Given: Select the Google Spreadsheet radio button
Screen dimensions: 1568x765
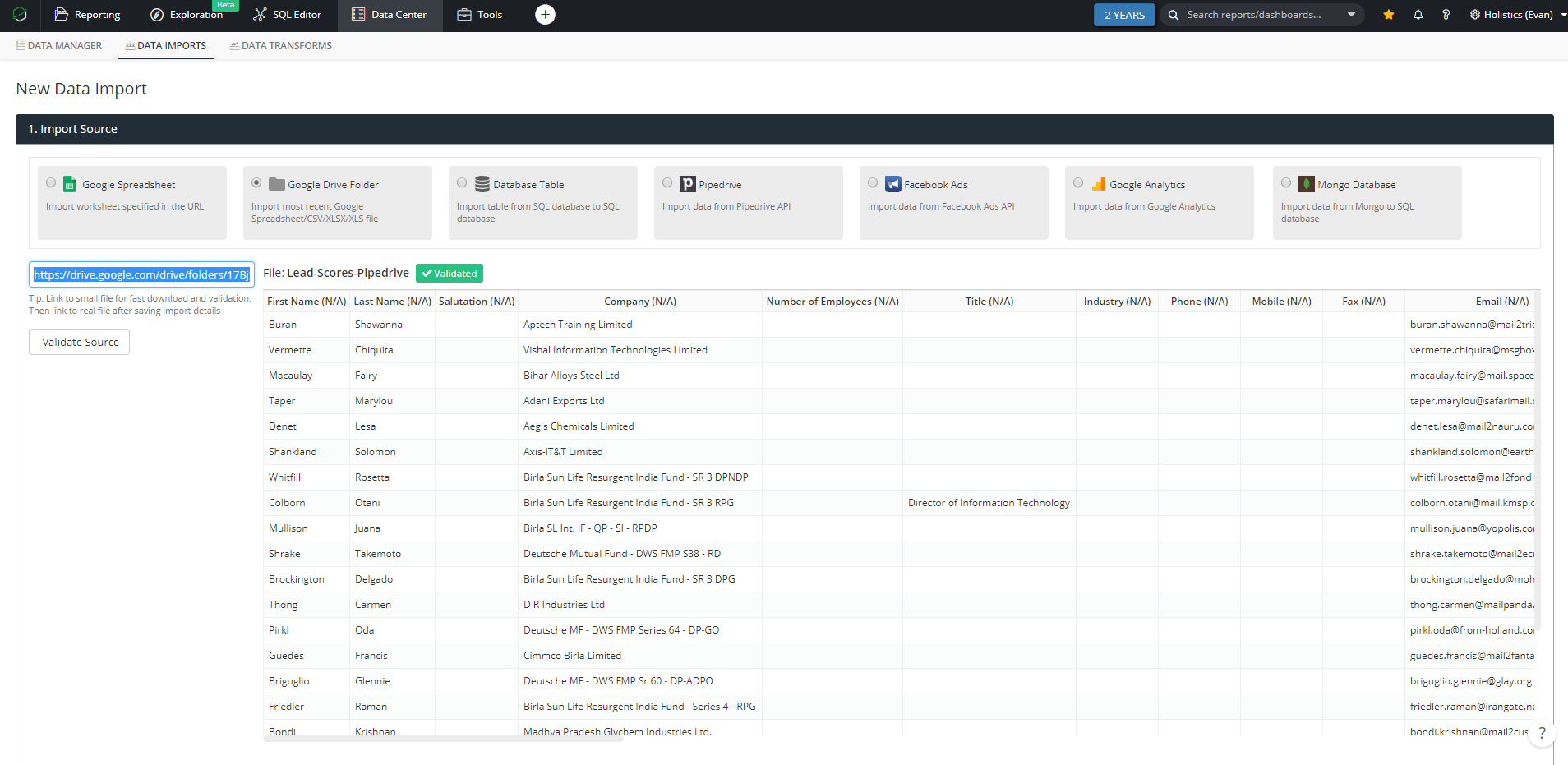Looking at the screenshot, I should 51,182.
